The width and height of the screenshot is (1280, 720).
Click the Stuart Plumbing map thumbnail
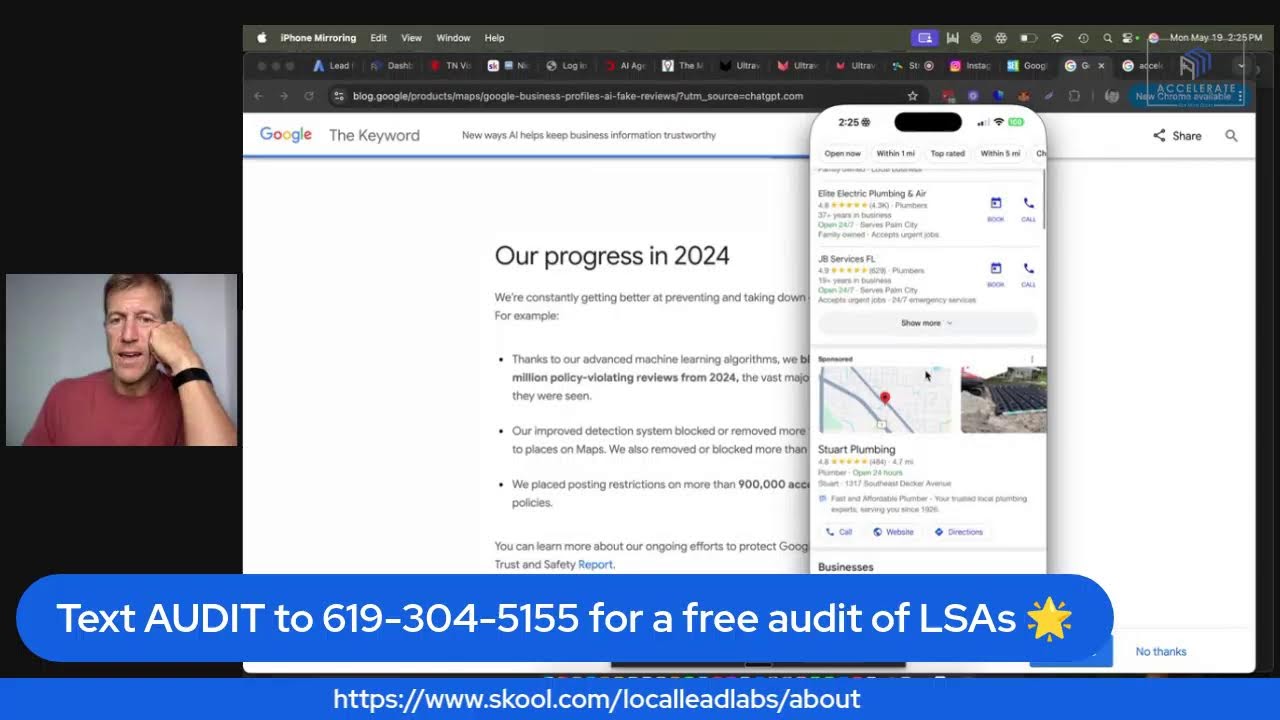tap(886, 400)
